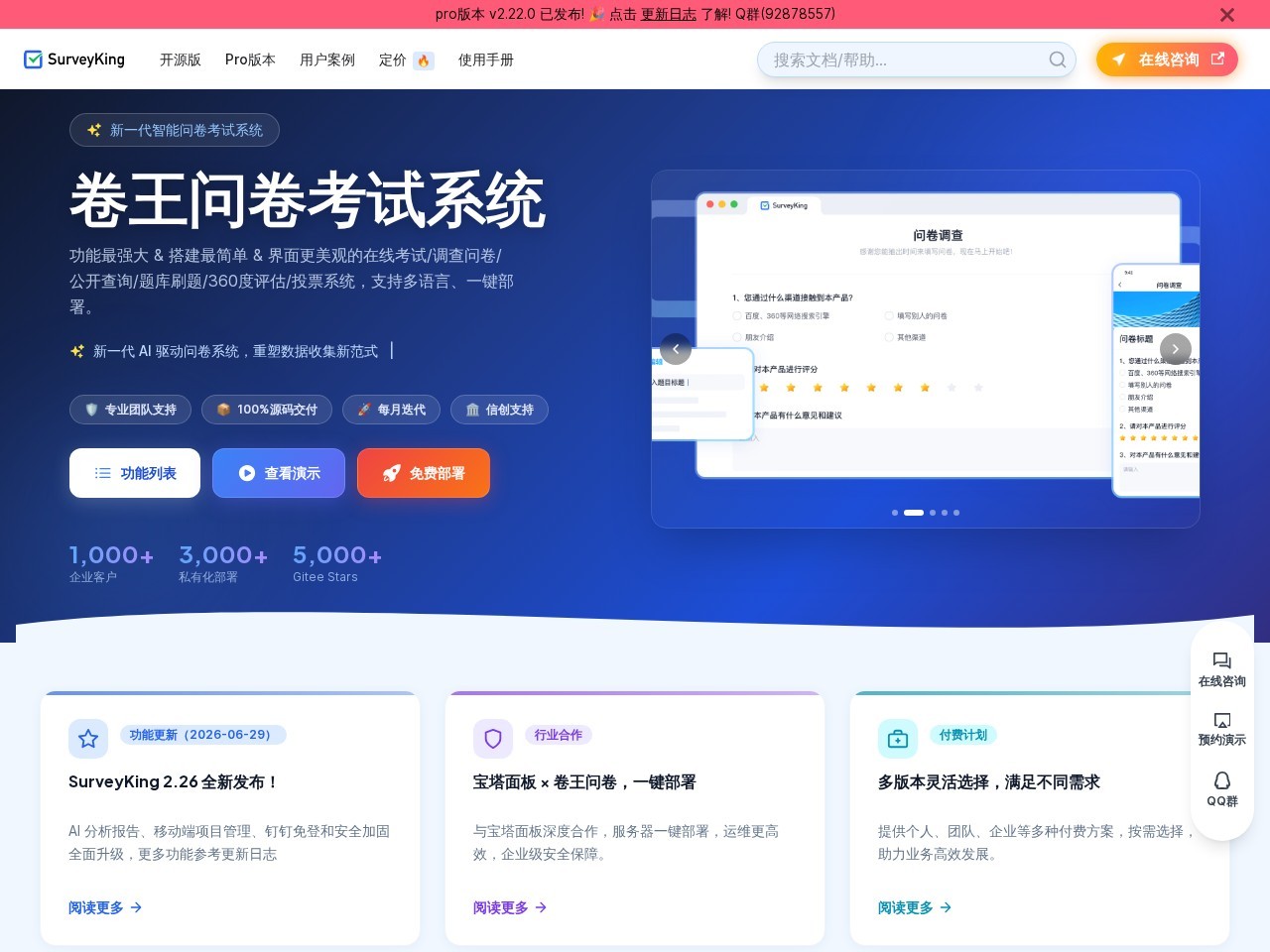The image size is (1270, 952).
Task: Open the Pro版本 menu item
Action: 250,59
